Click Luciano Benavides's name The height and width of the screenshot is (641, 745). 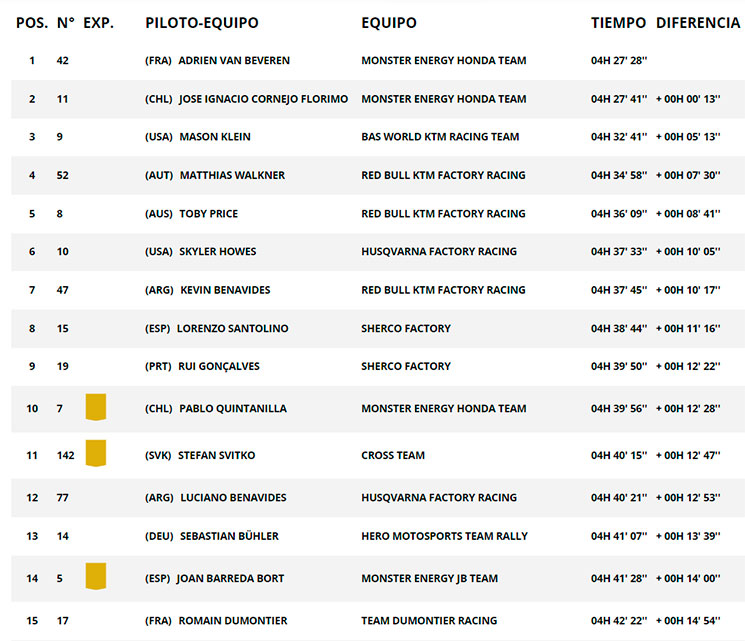pyautogui.click(x=233, y=497)
